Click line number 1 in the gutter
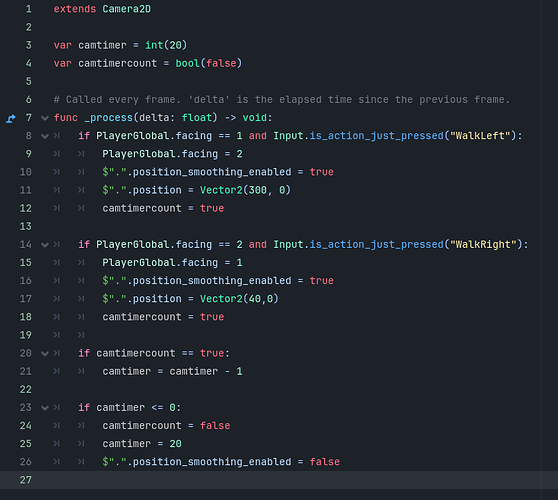This screenshot has height=500, width=558. tap(28, 9)
